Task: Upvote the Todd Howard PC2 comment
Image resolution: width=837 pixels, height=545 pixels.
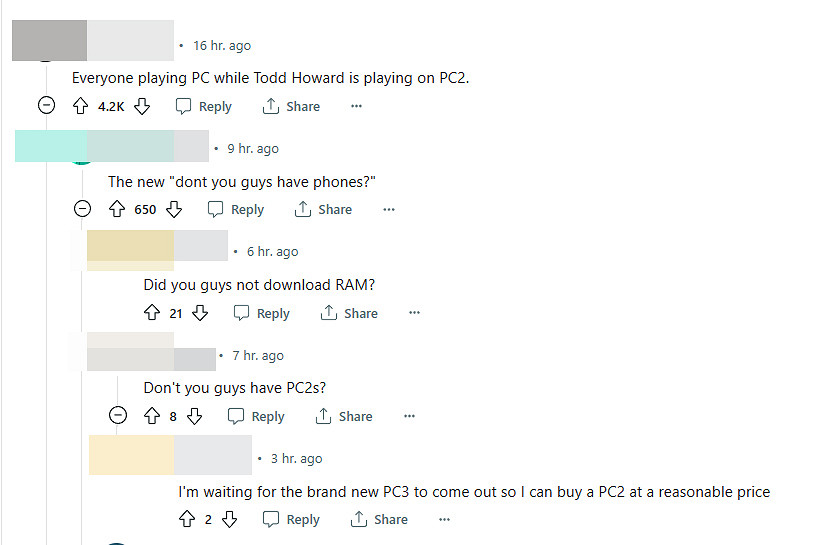Action: point(81,106)
